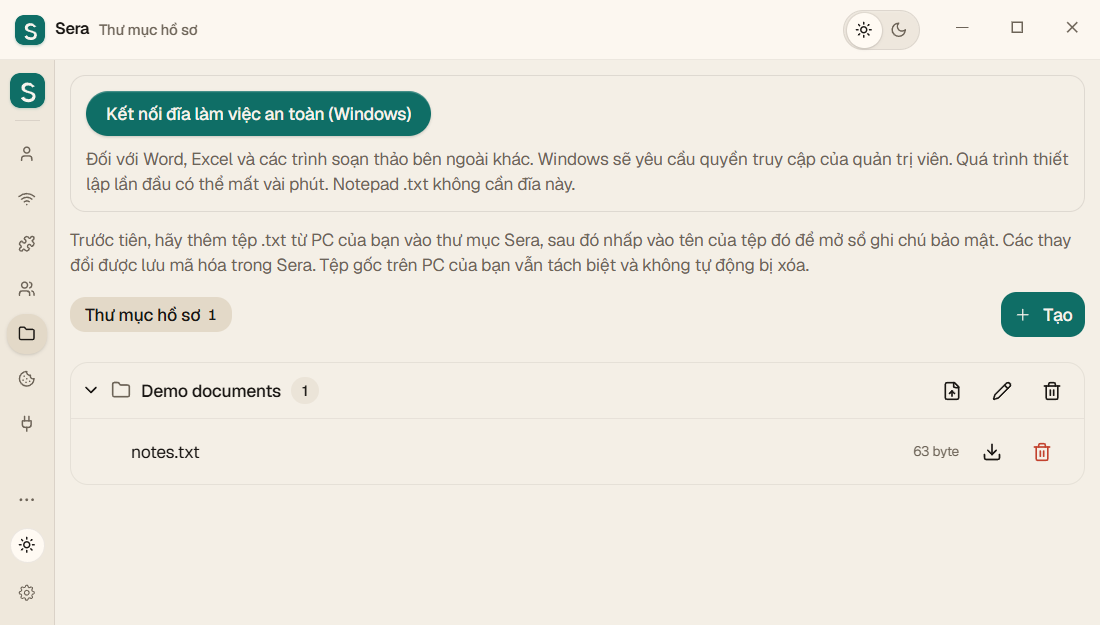
Task: Upload a file to Demo documents folder
Action: click(952, 391)
